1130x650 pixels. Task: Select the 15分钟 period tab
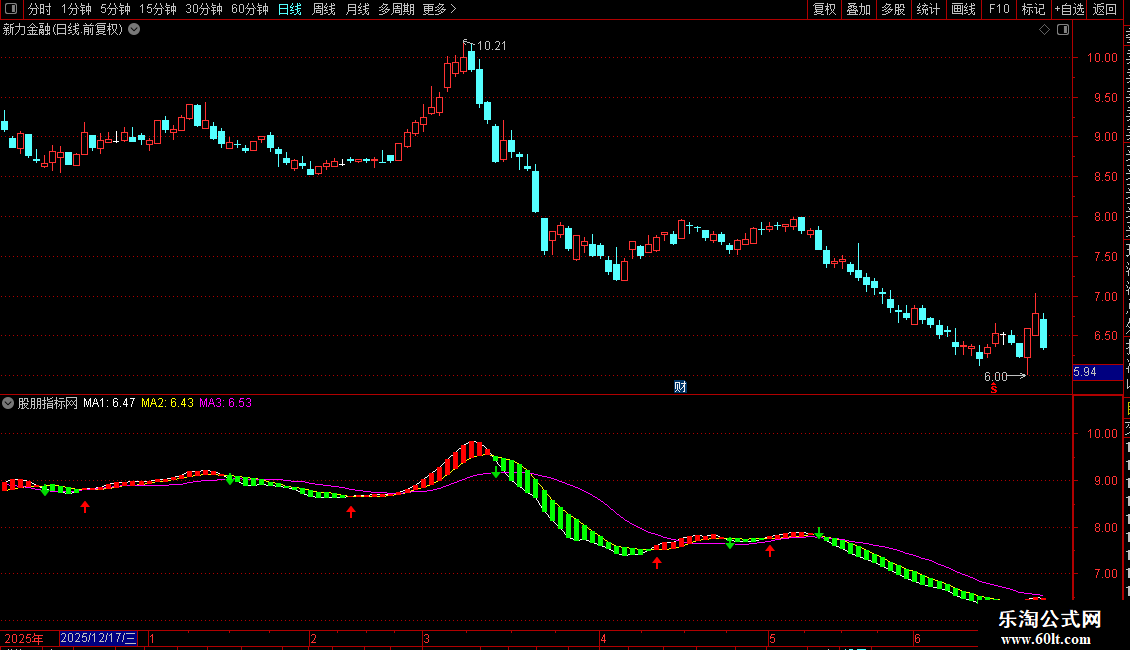tap(158, 9)
